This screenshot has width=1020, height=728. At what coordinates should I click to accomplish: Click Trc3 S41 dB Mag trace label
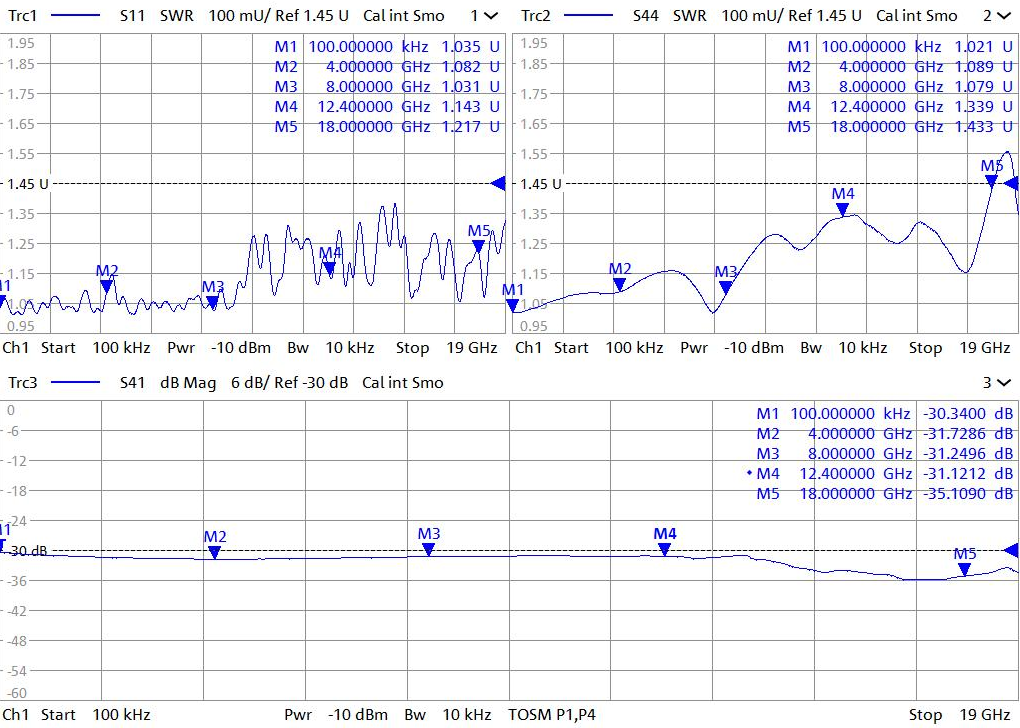[26, 382]
